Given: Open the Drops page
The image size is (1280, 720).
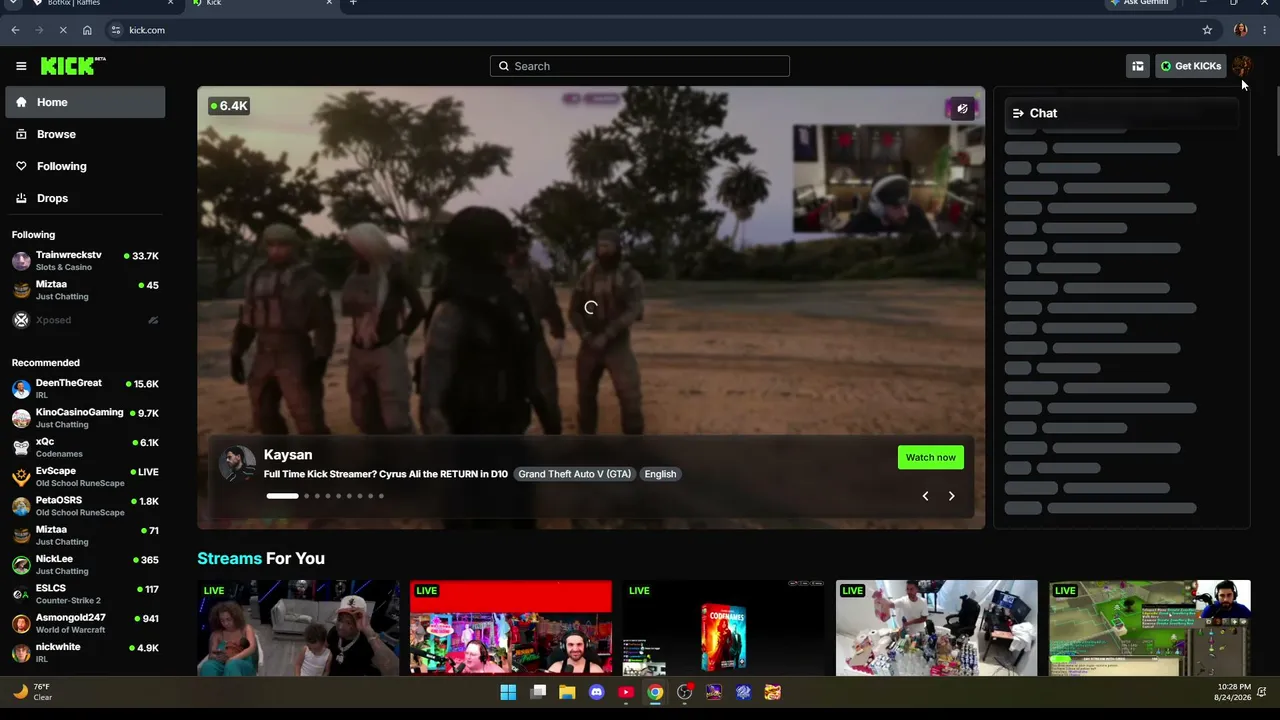Looking at the screenshot, I should pos(85,198).
